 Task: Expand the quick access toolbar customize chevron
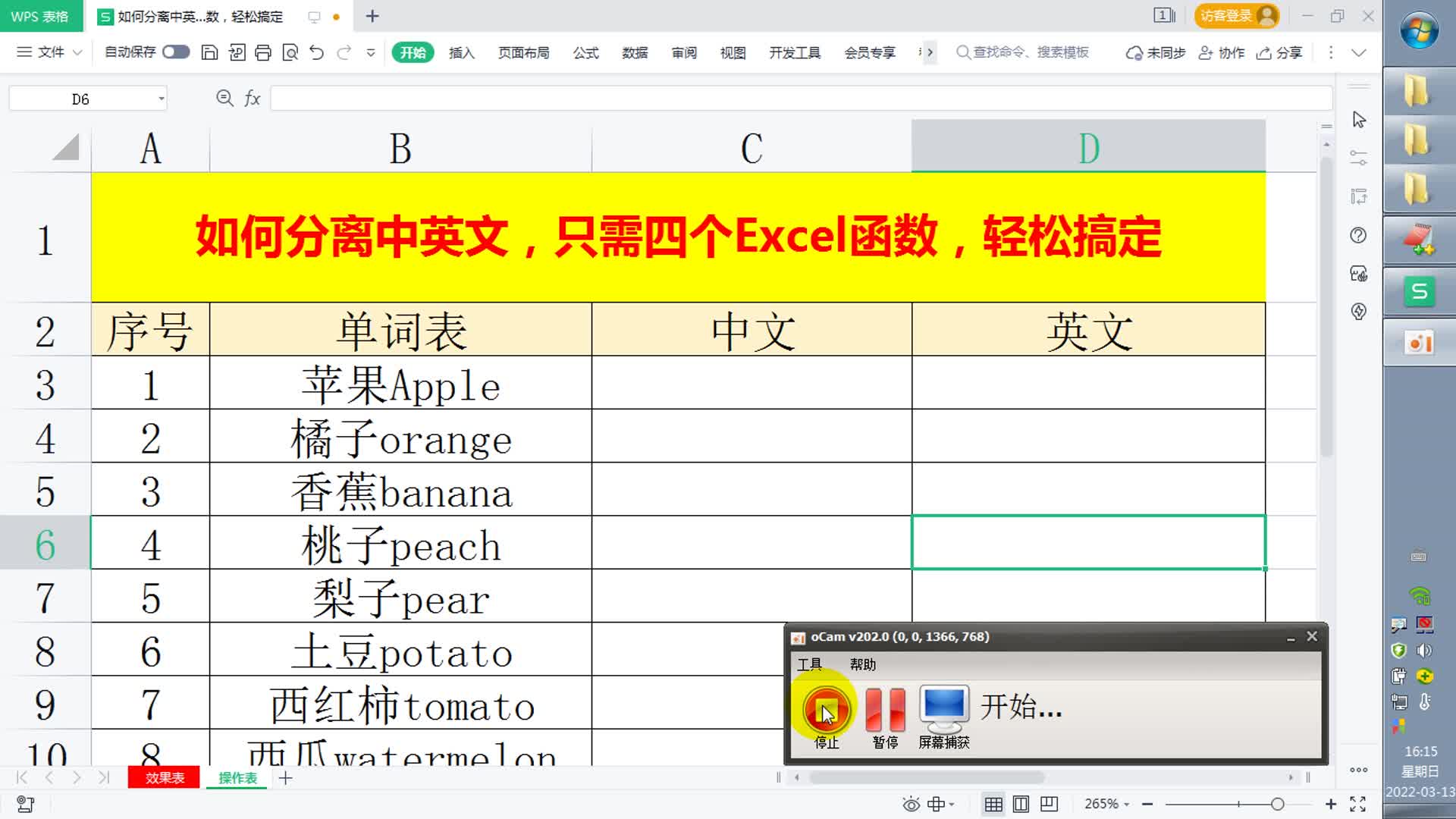pos(371,53)
